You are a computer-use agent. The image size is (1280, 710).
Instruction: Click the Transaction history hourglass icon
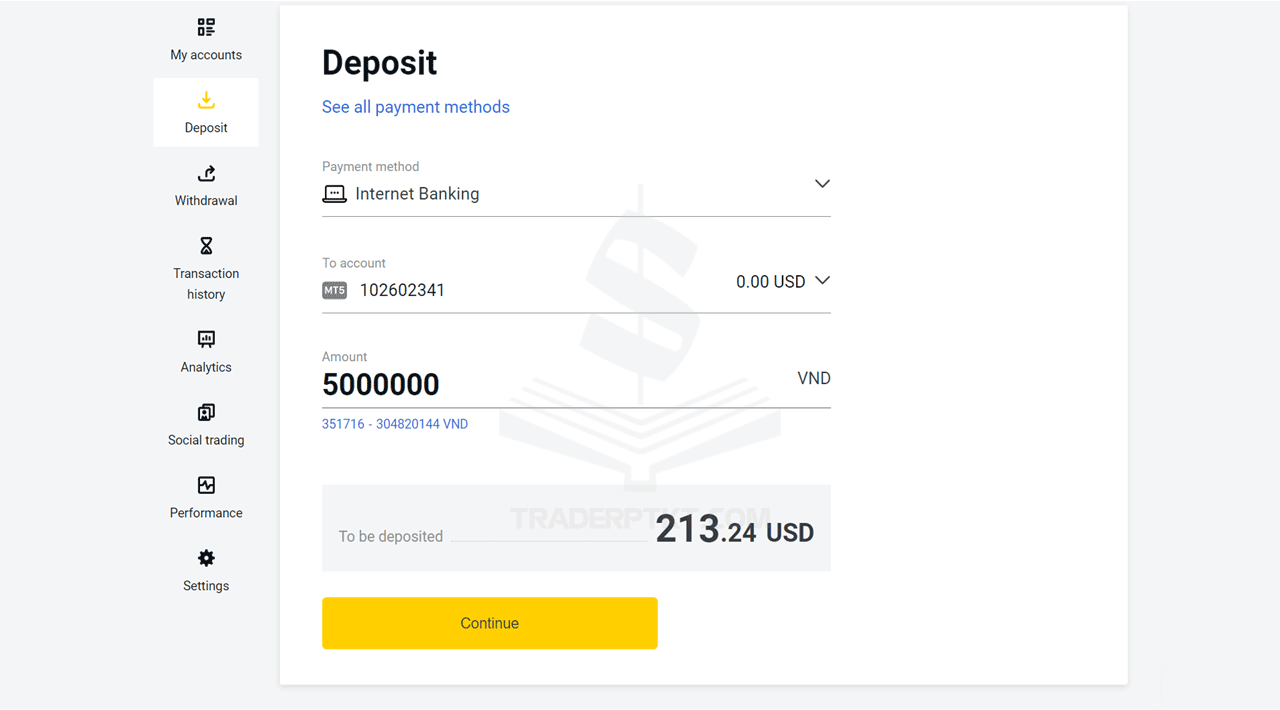[x=206, y=246]
